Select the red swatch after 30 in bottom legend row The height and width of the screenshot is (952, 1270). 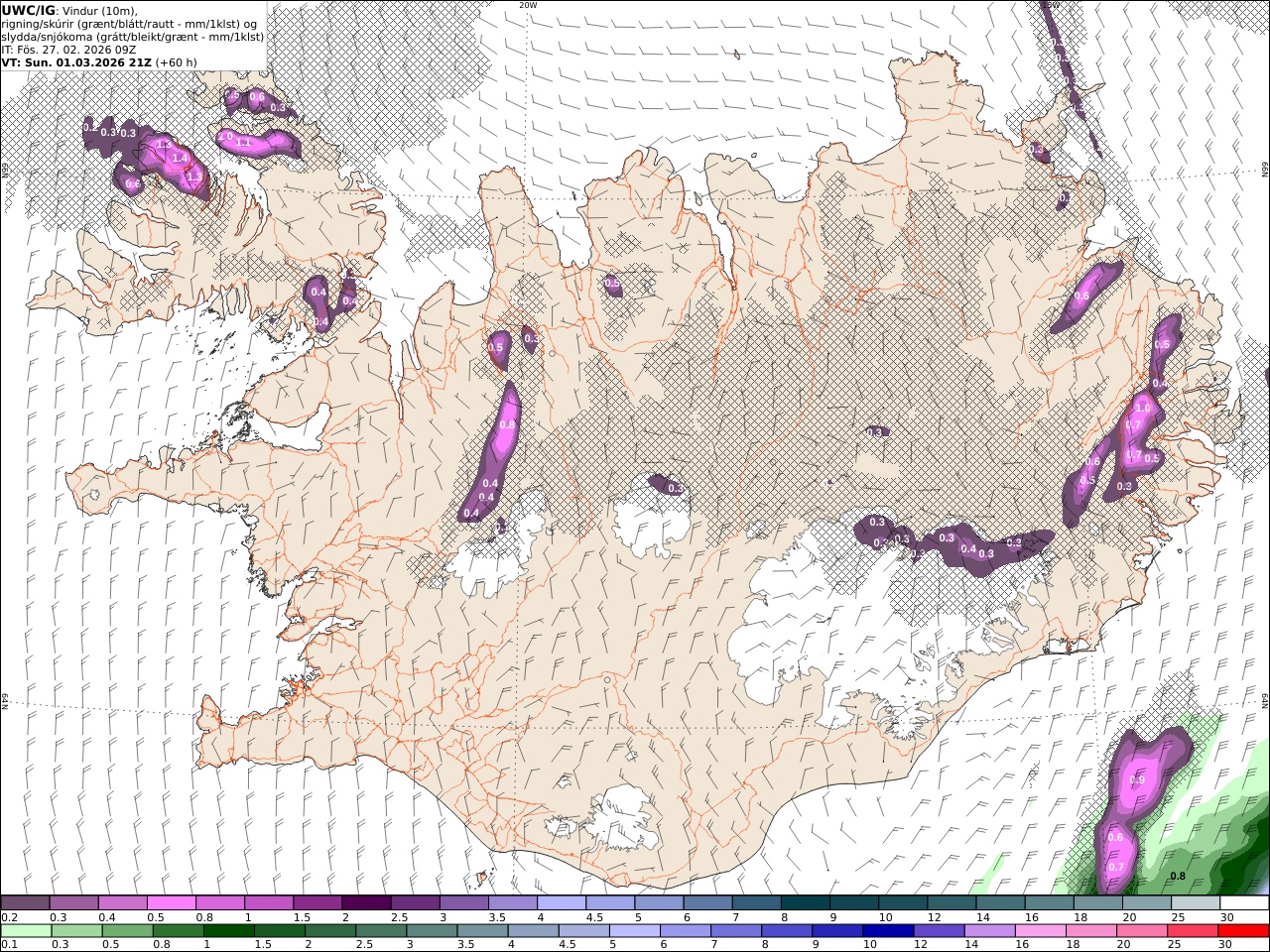[1243, 931]
